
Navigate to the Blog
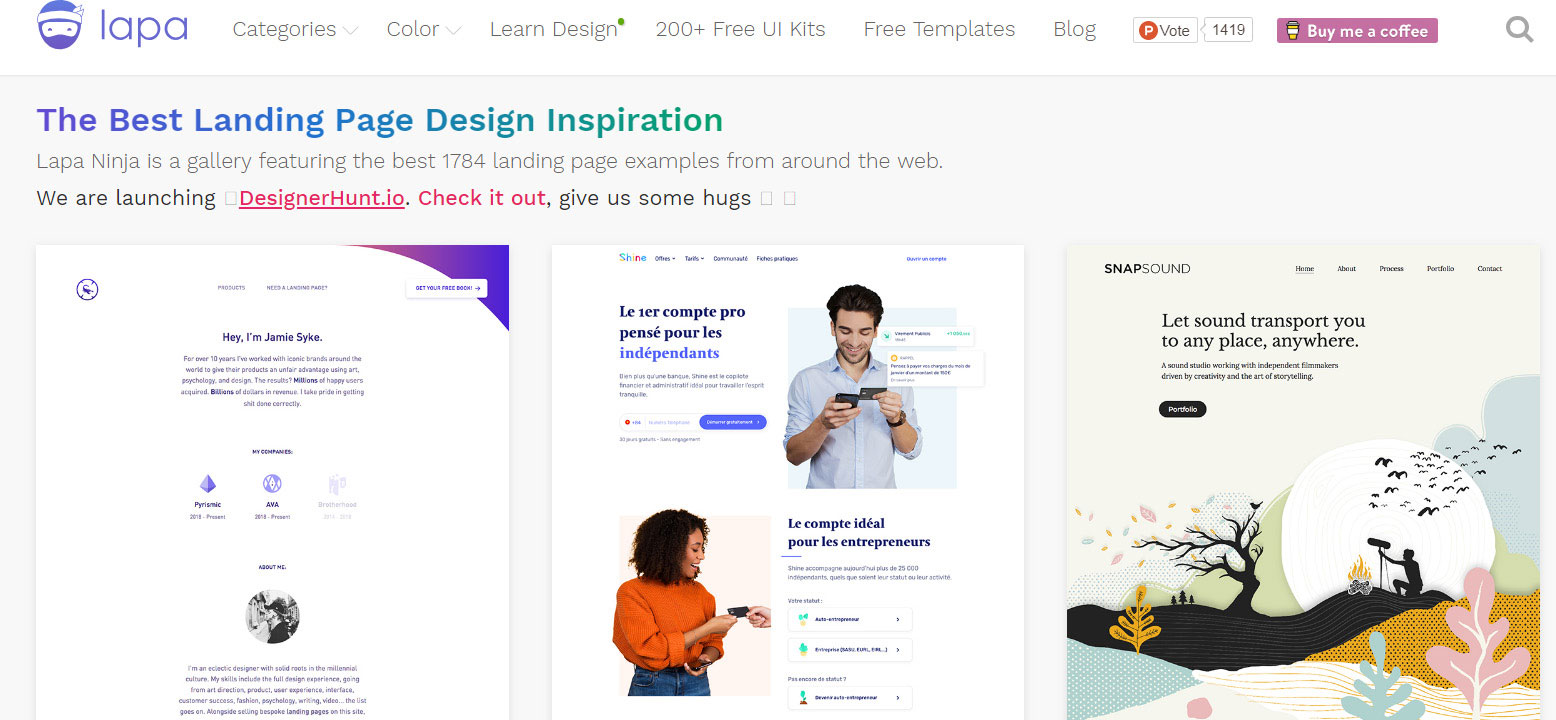(x=1074, y=30)
